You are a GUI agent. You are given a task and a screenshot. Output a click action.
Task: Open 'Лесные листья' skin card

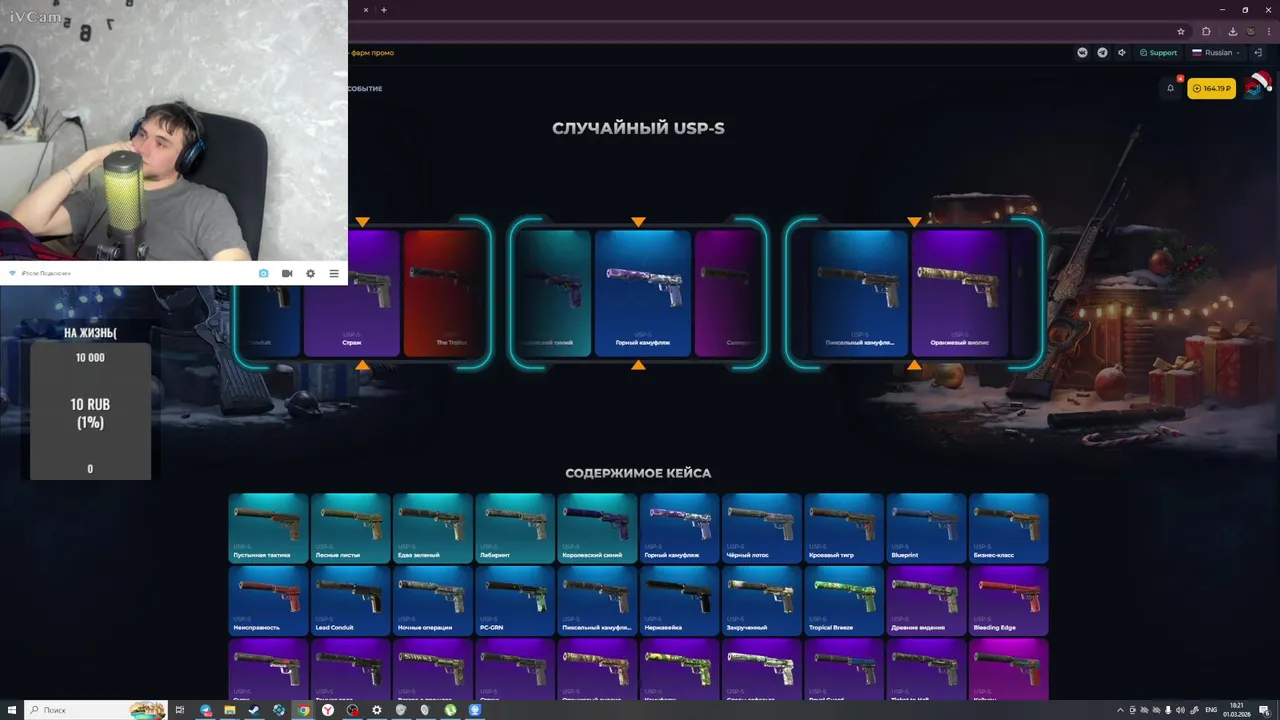[x=350, y=528]
